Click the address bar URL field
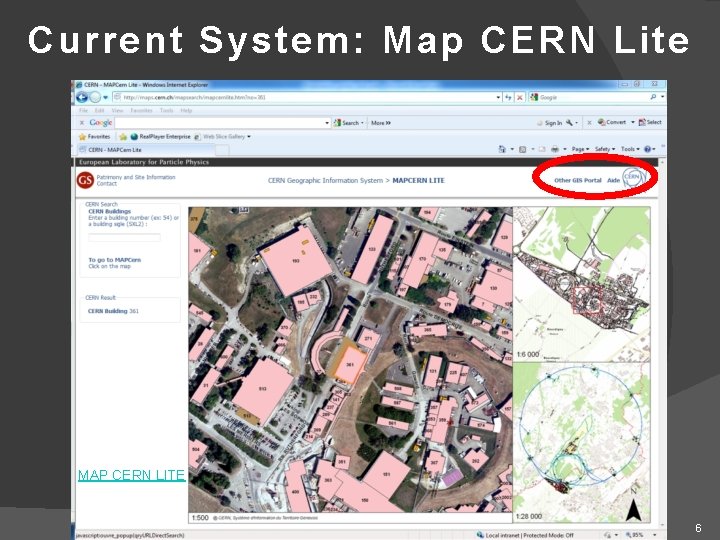Screen dimensions: 720x540 pyautogui.click(x=304, y=97)
